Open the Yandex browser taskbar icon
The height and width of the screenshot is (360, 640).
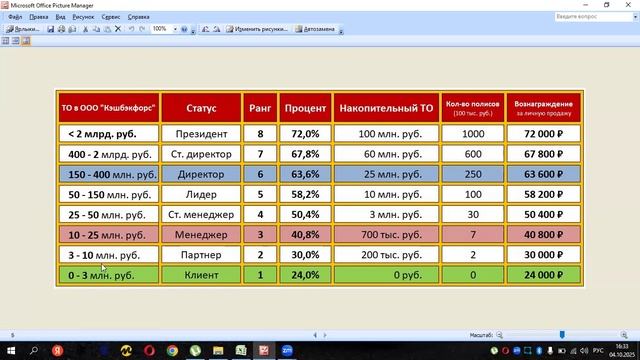coord(58,351)
